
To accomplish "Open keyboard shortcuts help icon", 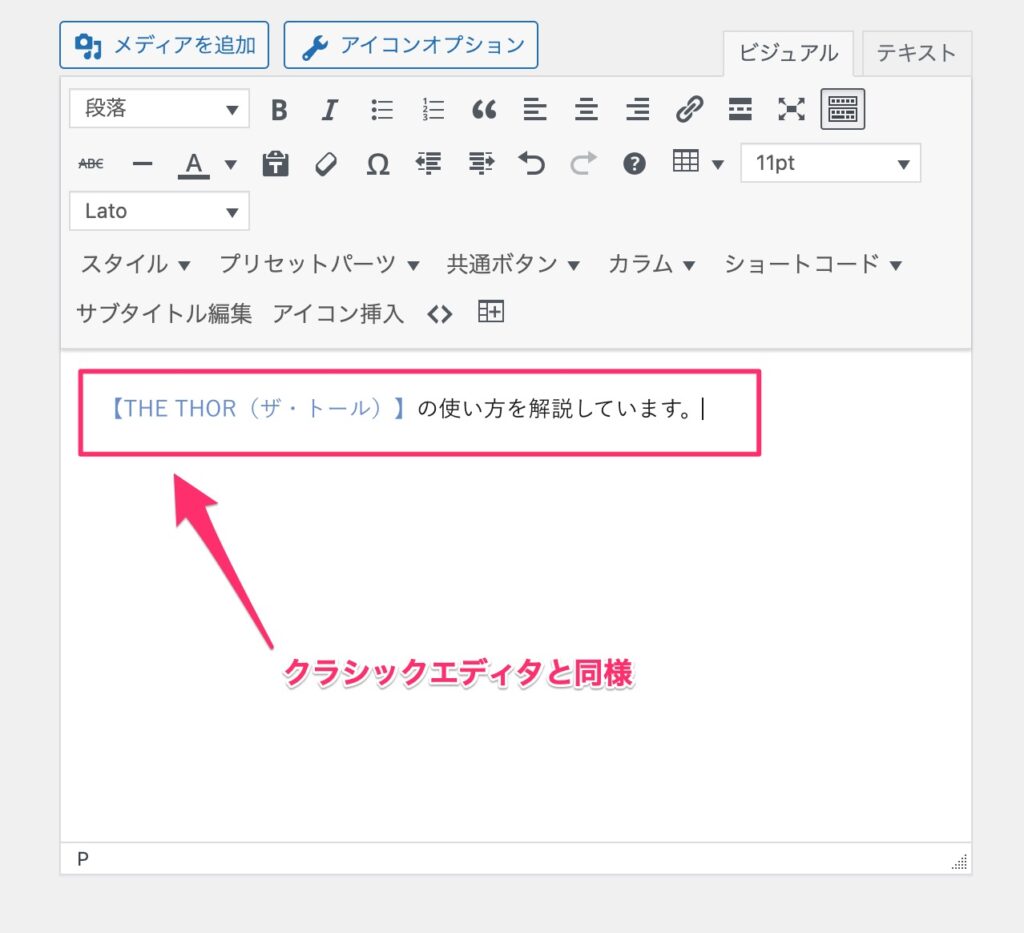I will 634,163.
